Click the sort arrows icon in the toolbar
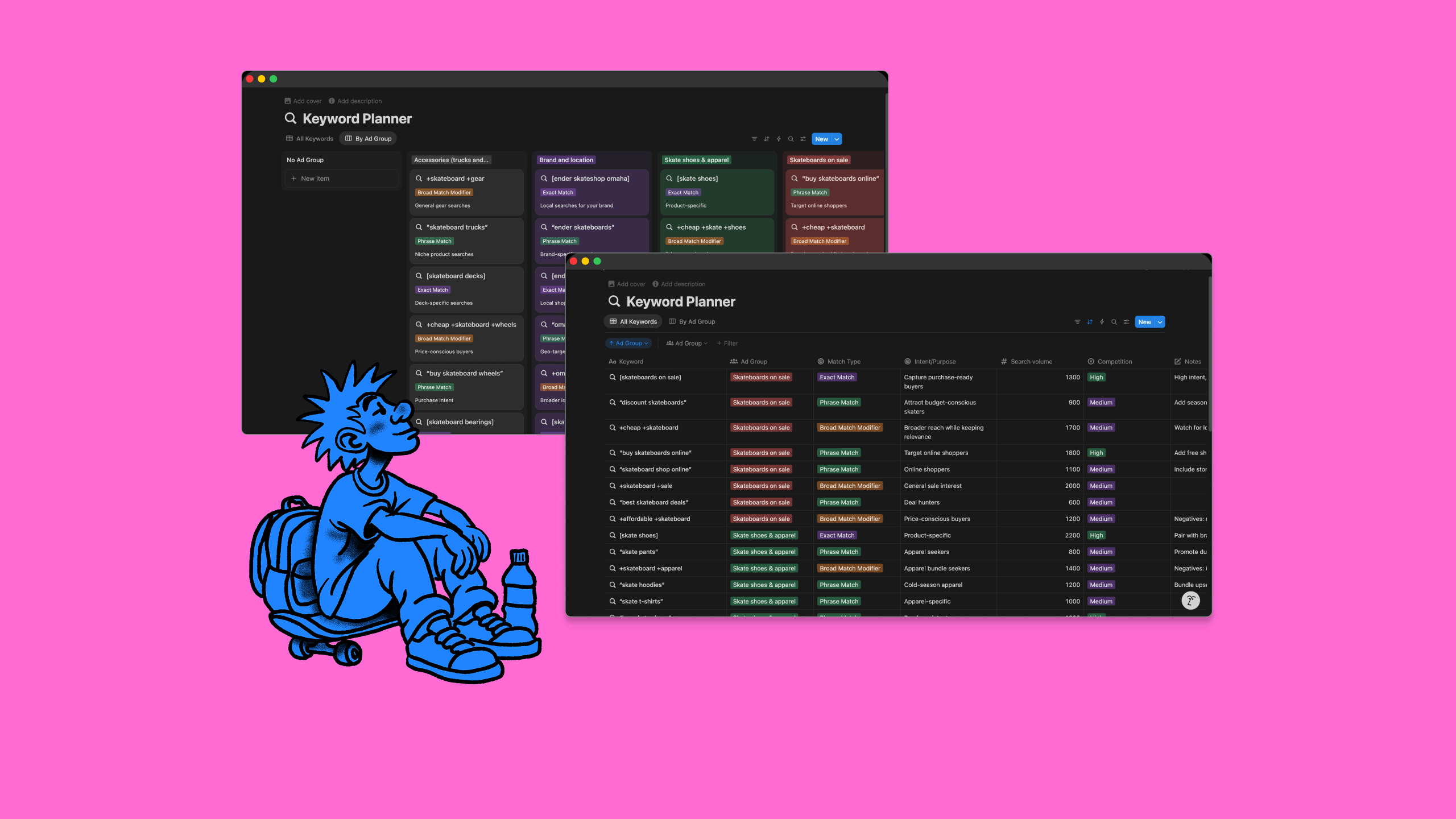This screenshot has height=819, width=1456. (1090, 322)
